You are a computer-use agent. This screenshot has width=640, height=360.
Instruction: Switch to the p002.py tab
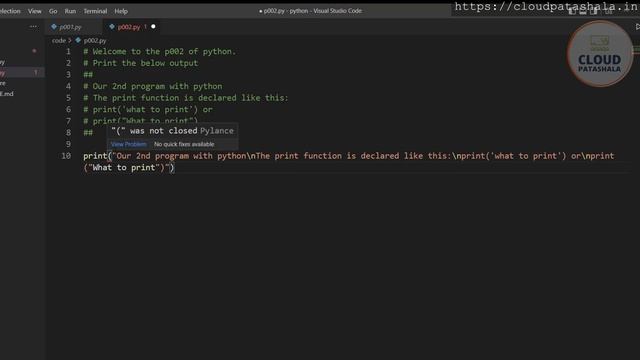[x=129, y=27]
